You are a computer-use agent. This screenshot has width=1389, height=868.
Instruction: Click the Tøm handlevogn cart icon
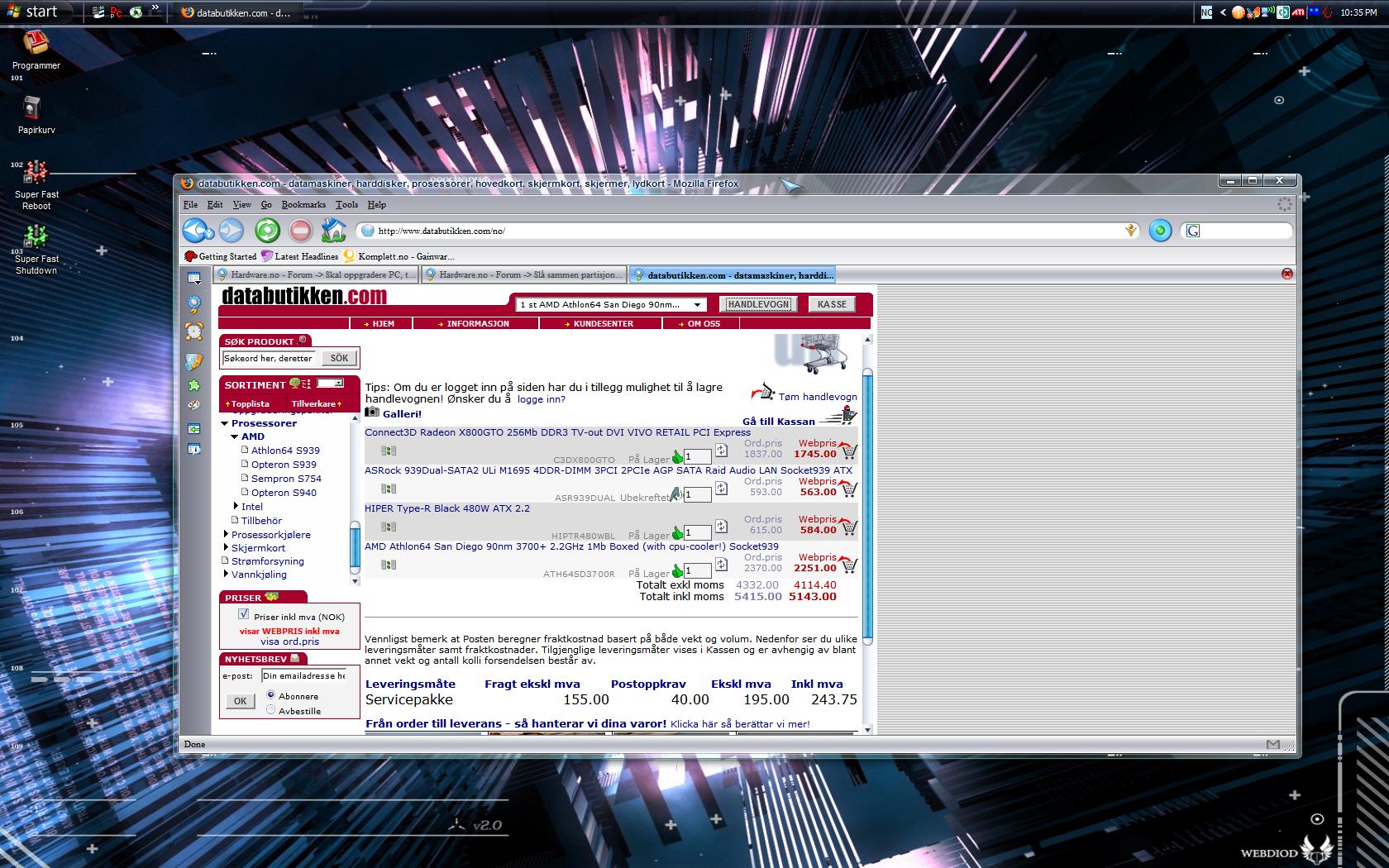763,391
